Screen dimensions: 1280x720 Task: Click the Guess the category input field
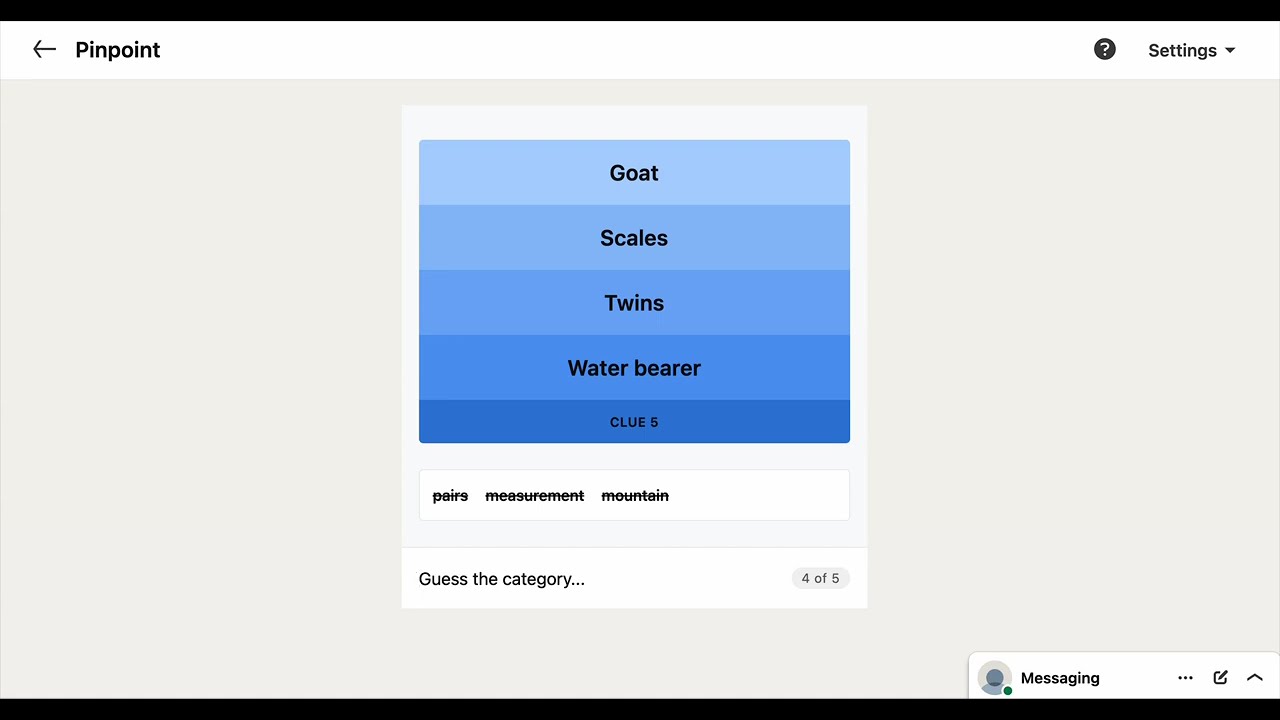(600, 578)
